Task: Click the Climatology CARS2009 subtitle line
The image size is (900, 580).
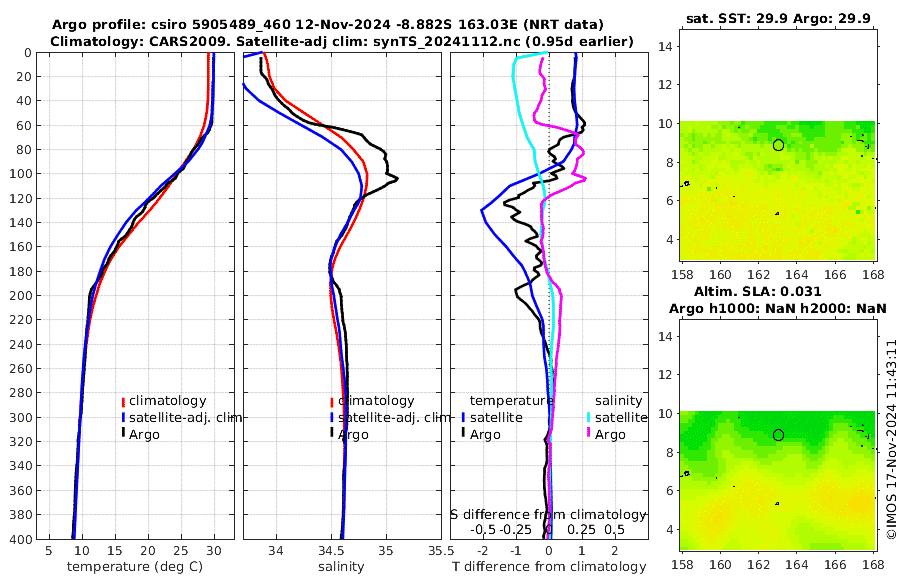Action: (342, 41)
